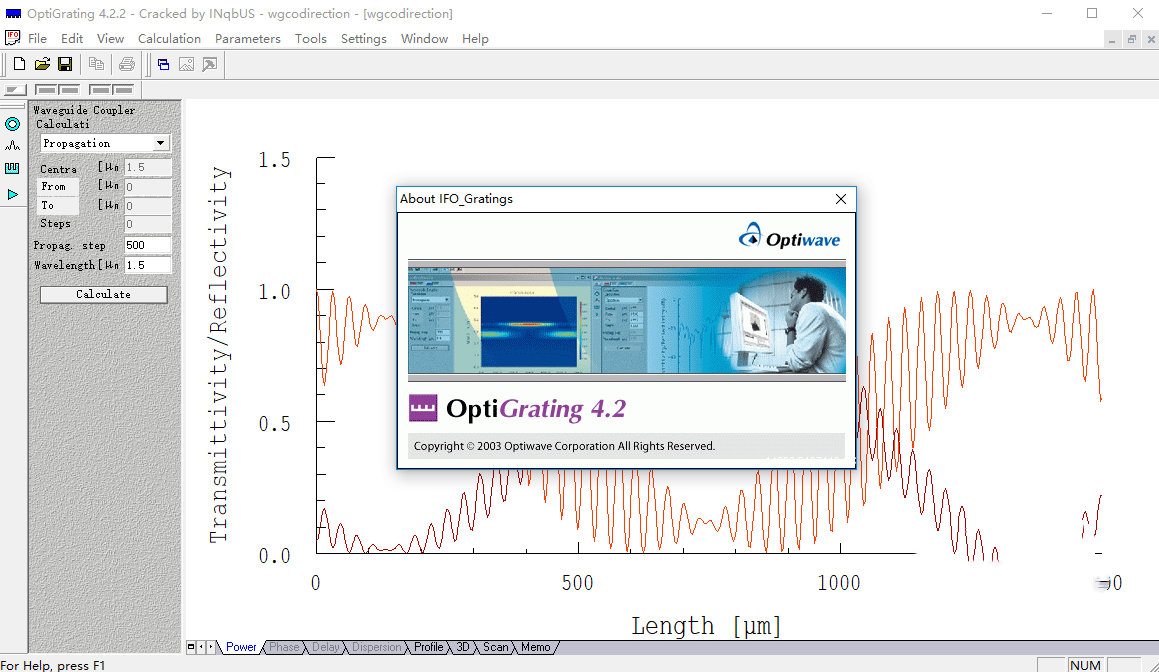Open the Calculation menu

pos(169,38)
